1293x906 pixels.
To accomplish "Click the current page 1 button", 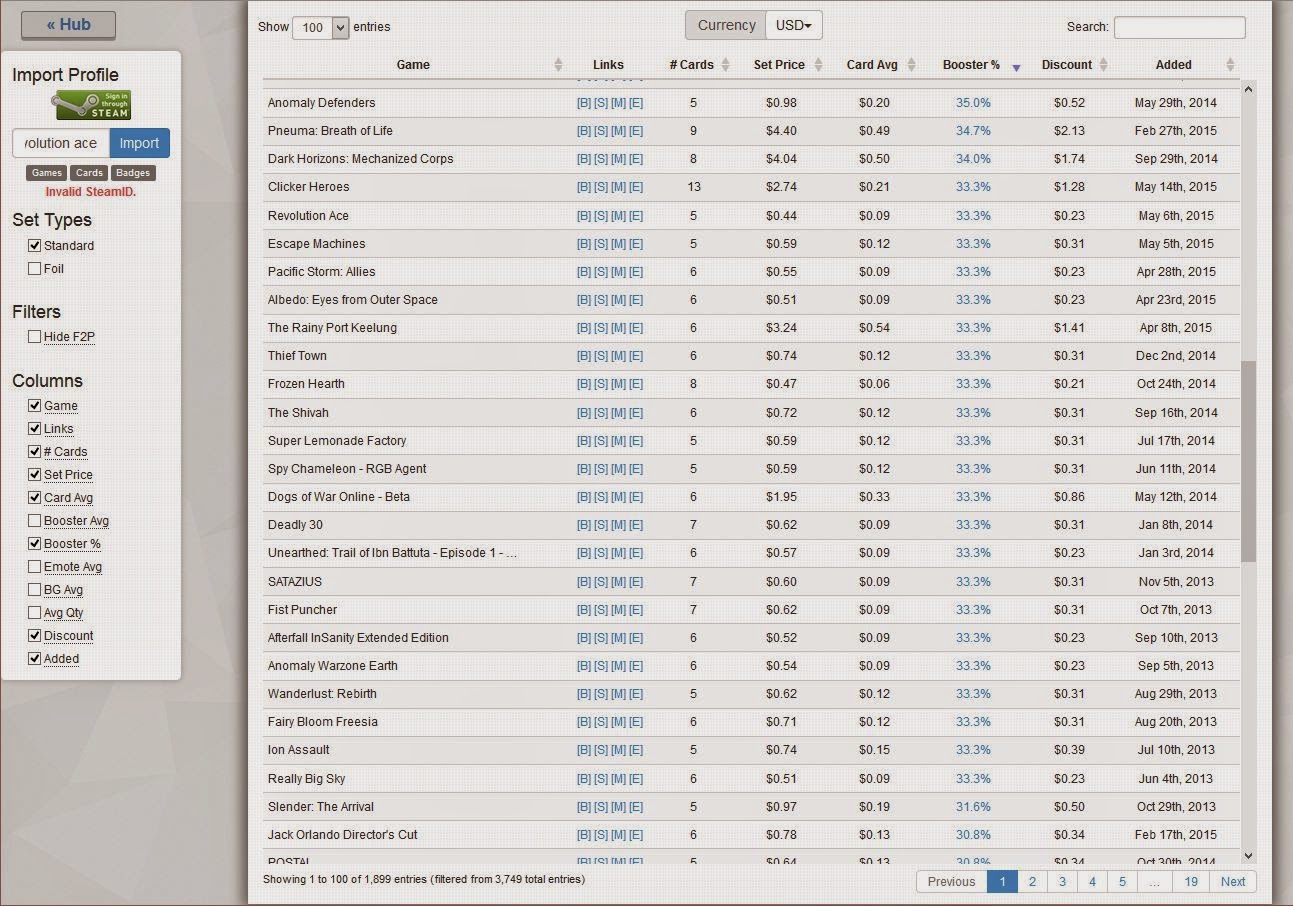I will point(1002,881).
